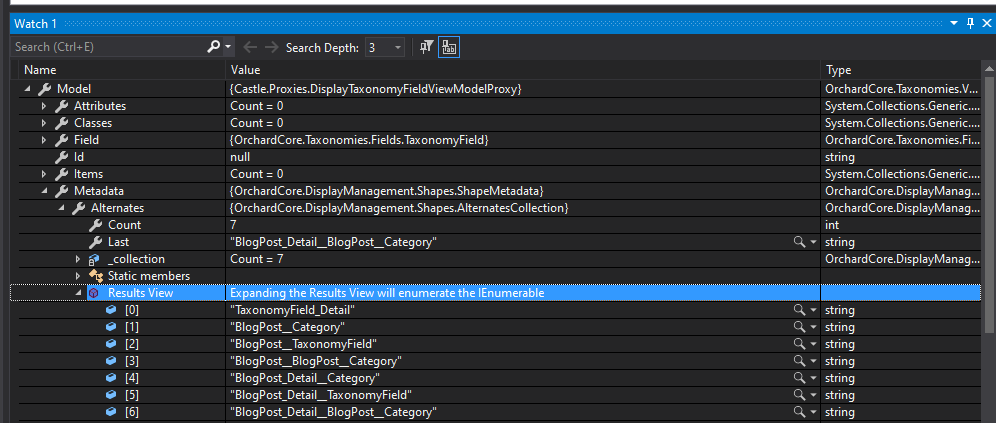Click the Metadata wrench icon

click(62, 191)
